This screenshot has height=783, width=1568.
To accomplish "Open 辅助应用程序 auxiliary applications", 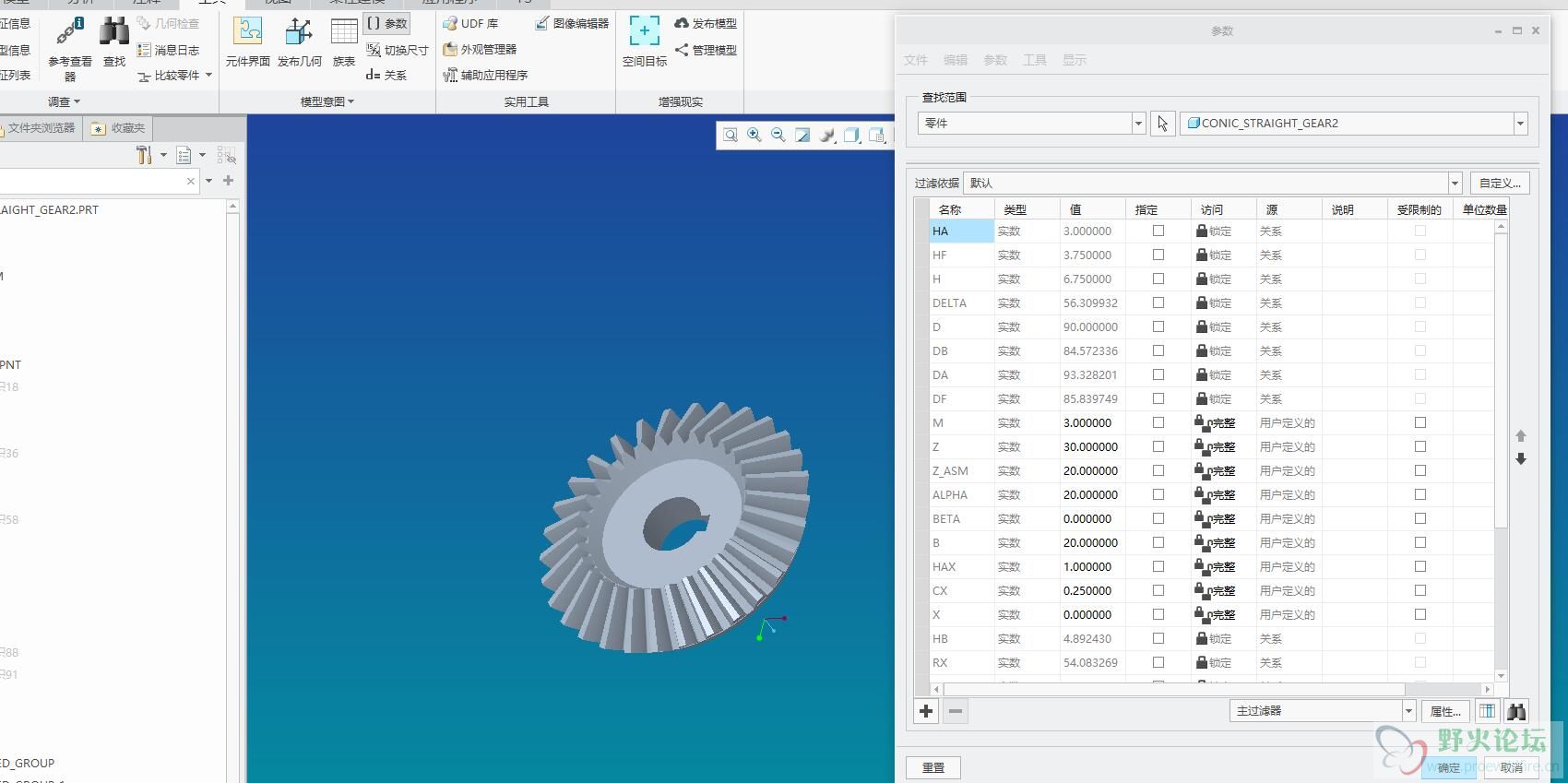I will 485,75.
